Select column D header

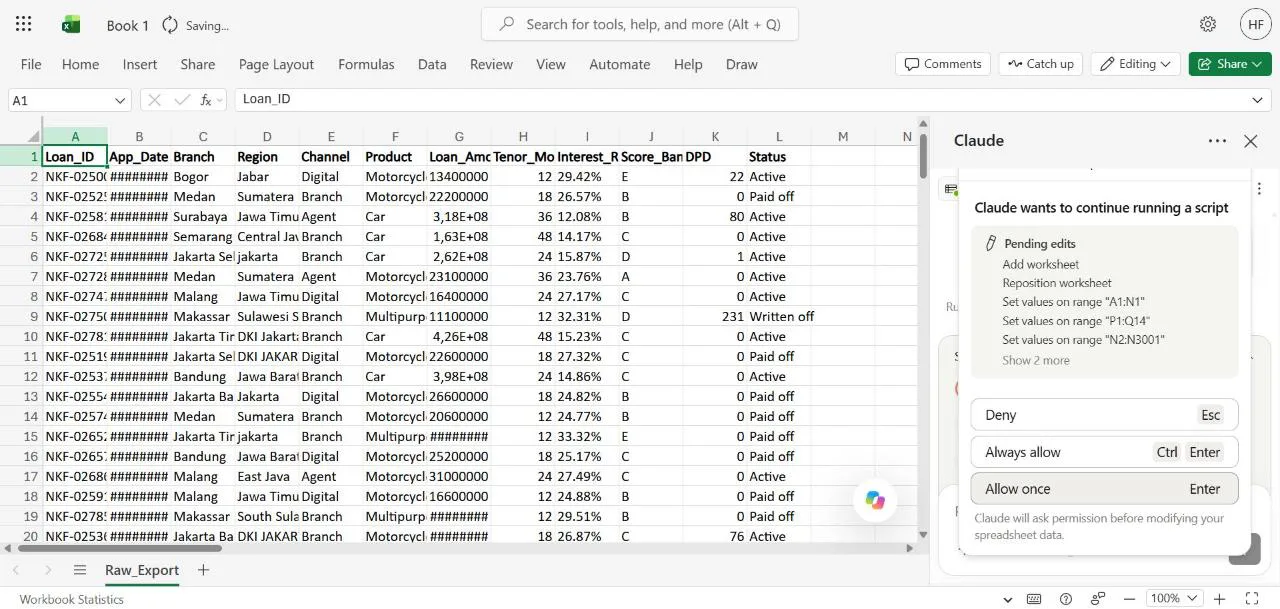[x=267, y=137]
